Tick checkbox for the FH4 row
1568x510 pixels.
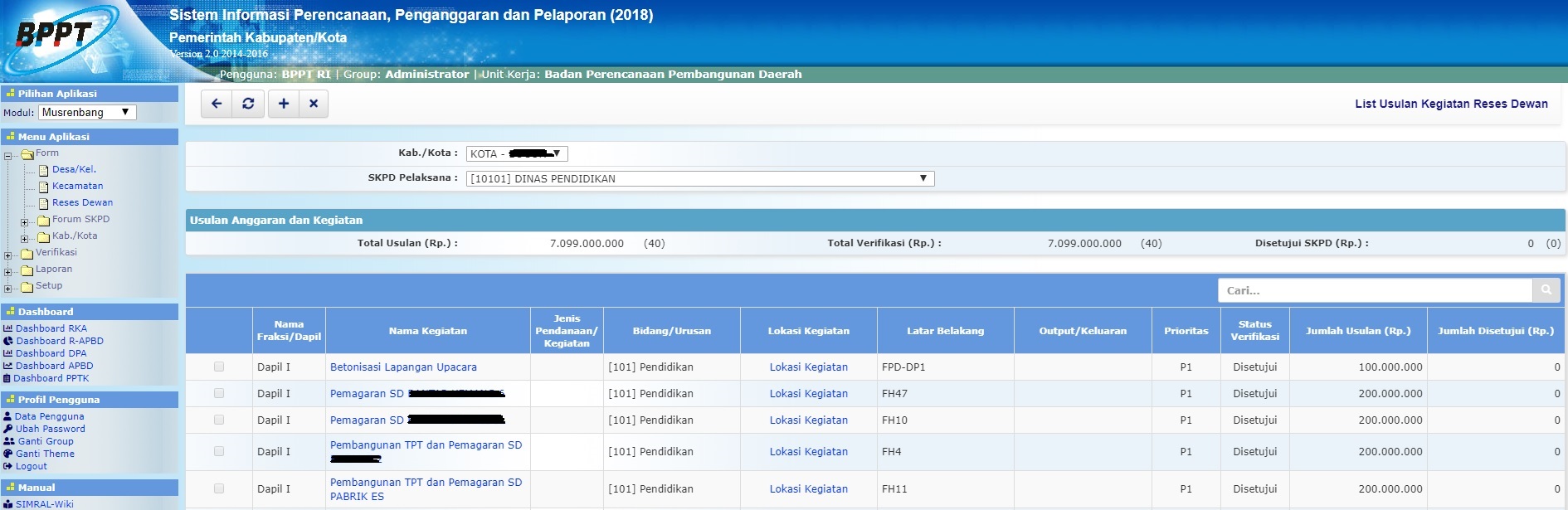[x=219, y=451]
